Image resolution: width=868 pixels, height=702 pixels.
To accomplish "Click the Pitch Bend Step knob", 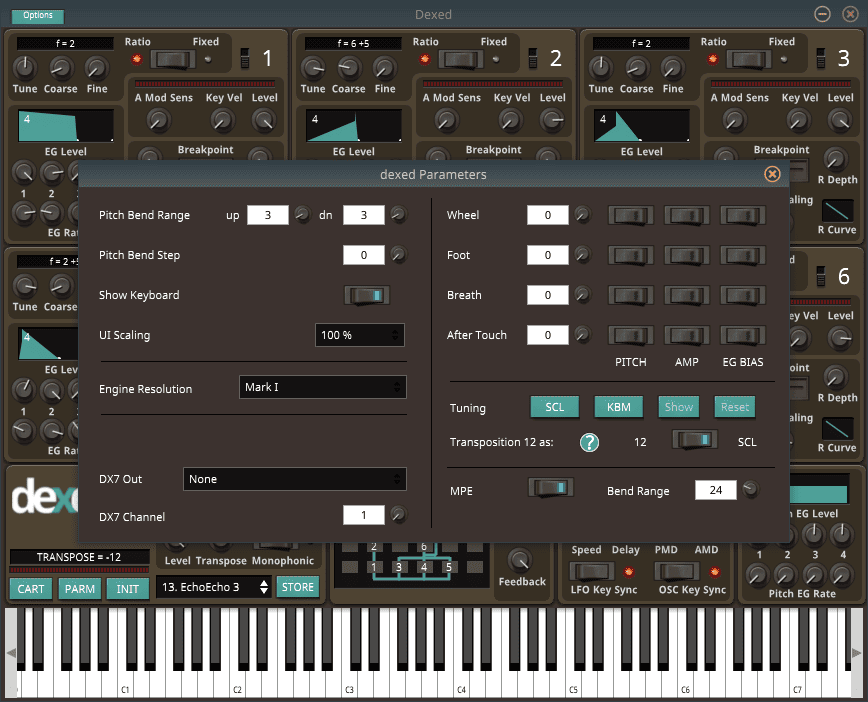I will [399, 255].
